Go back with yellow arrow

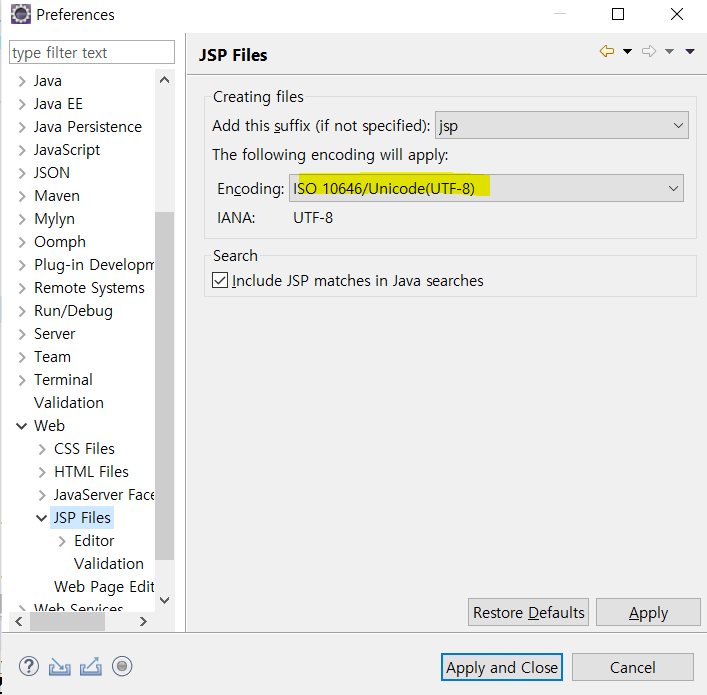tap(607, 51)
